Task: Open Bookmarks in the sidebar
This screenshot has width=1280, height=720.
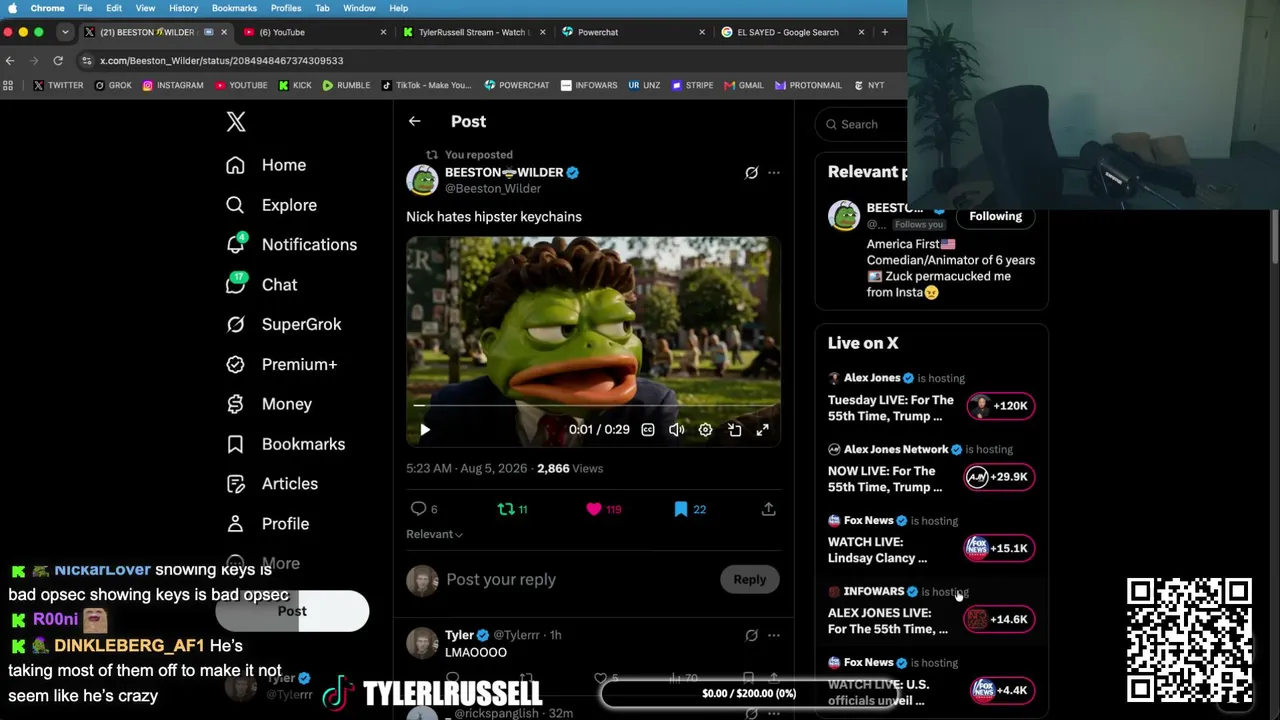Action: tap(285, 444)
